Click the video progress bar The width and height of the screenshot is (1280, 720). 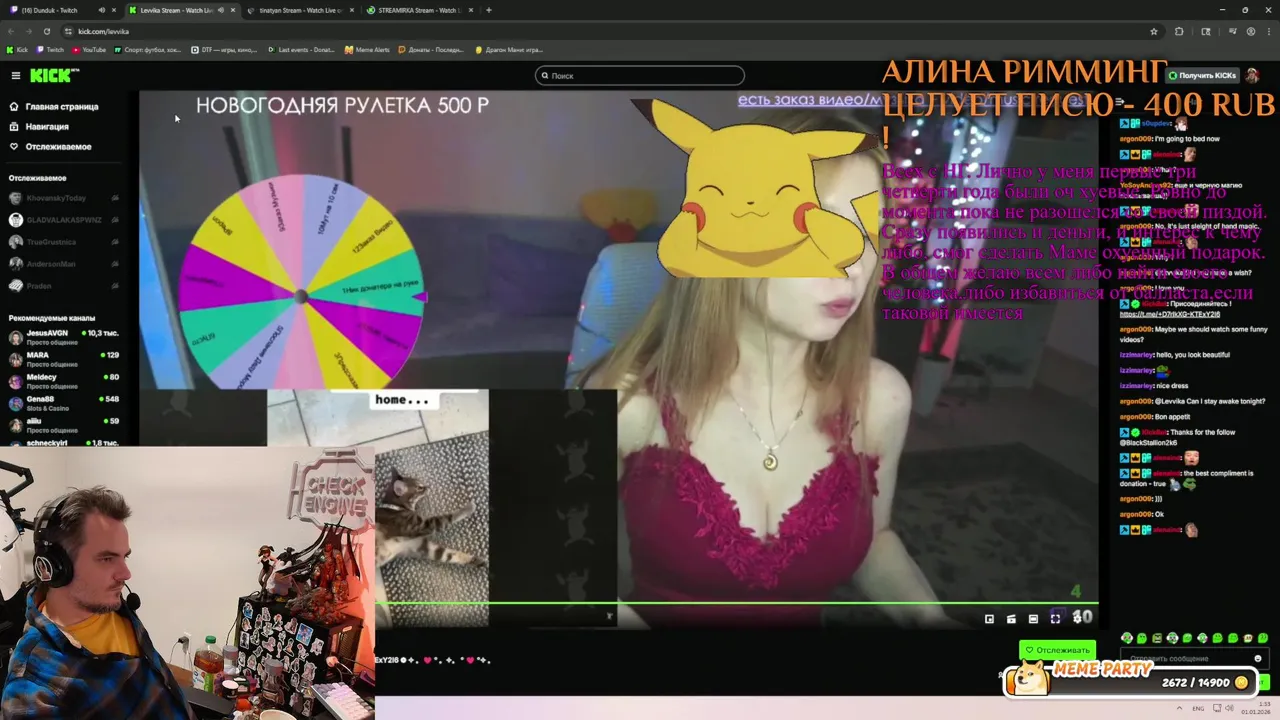737,603
